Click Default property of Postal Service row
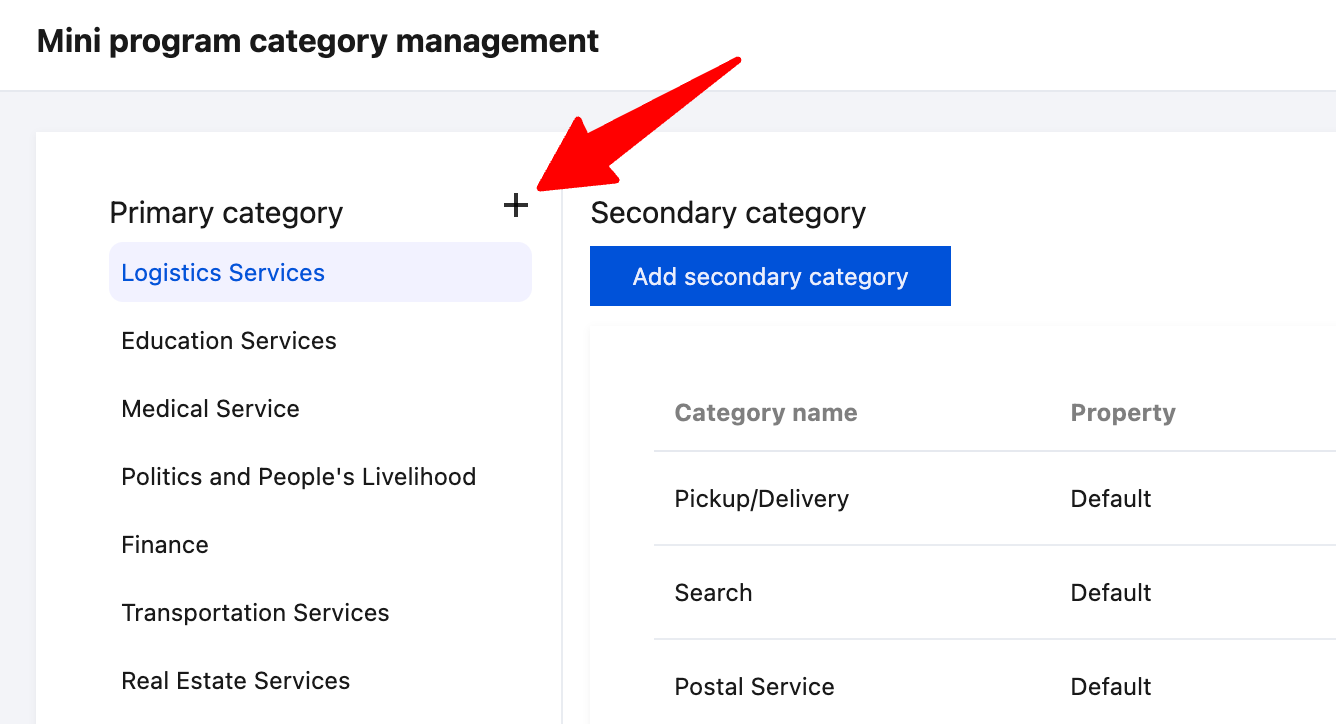This screenshot has width=1336, height=724. (x=1111, y=687)
